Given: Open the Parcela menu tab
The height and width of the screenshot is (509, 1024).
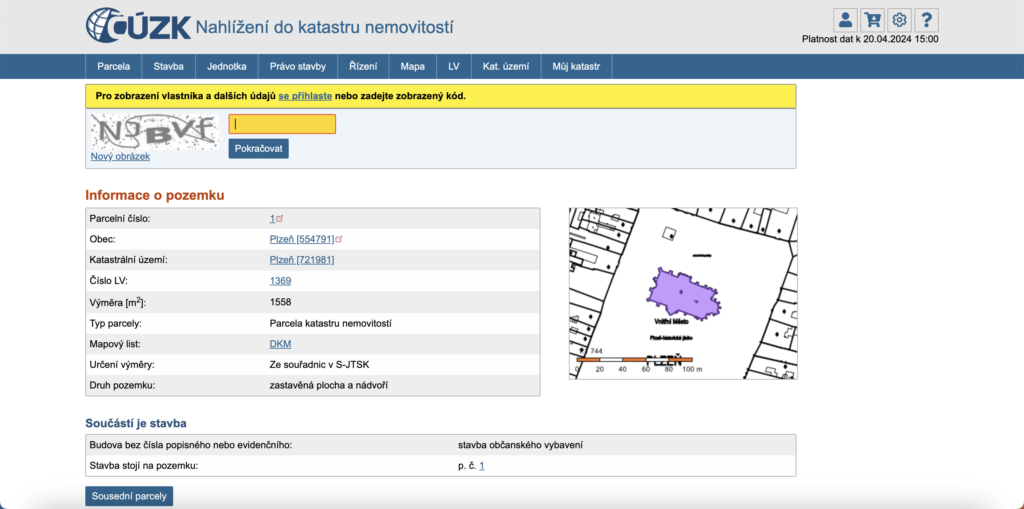Looking at the screenshot, I should (x=113, y=66).
